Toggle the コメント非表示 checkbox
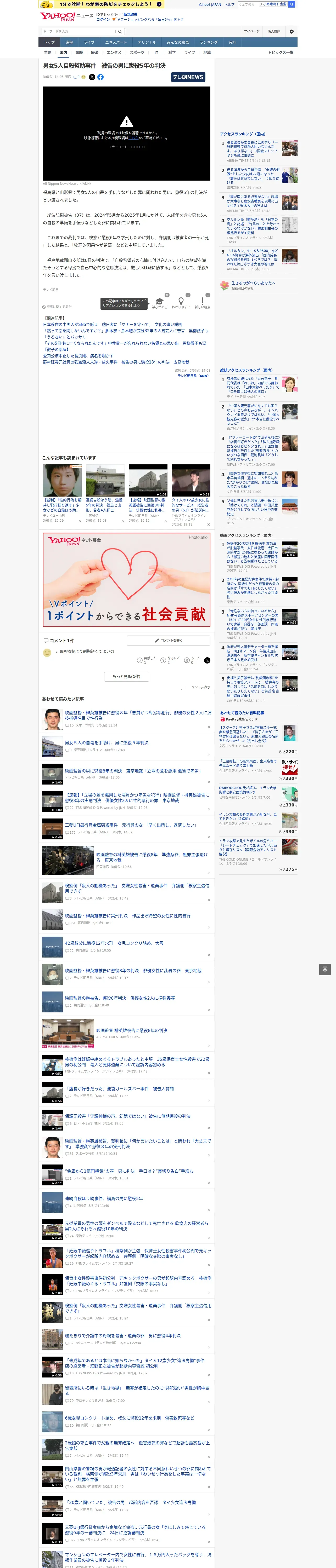 tap(183, 687)
